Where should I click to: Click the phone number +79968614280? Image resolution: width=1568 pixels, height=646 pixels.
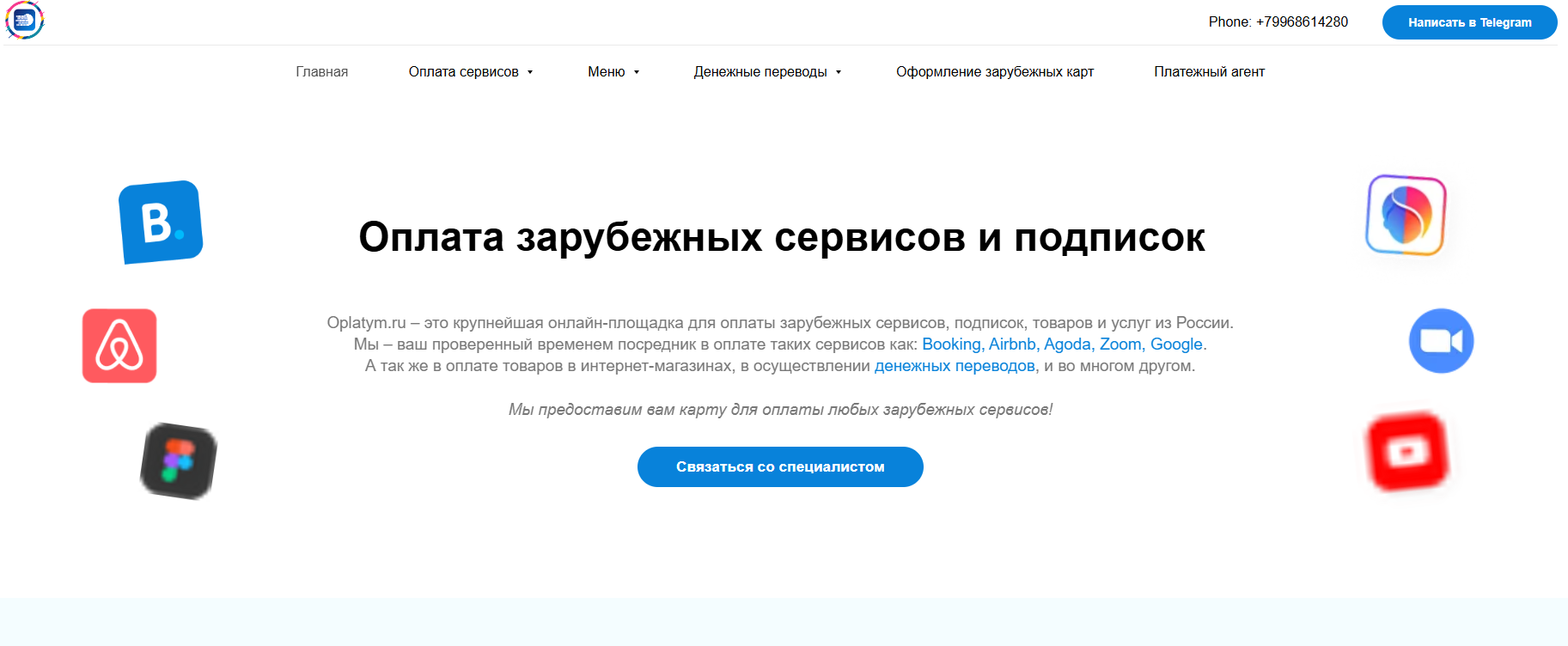click(x=1302, y=22)
